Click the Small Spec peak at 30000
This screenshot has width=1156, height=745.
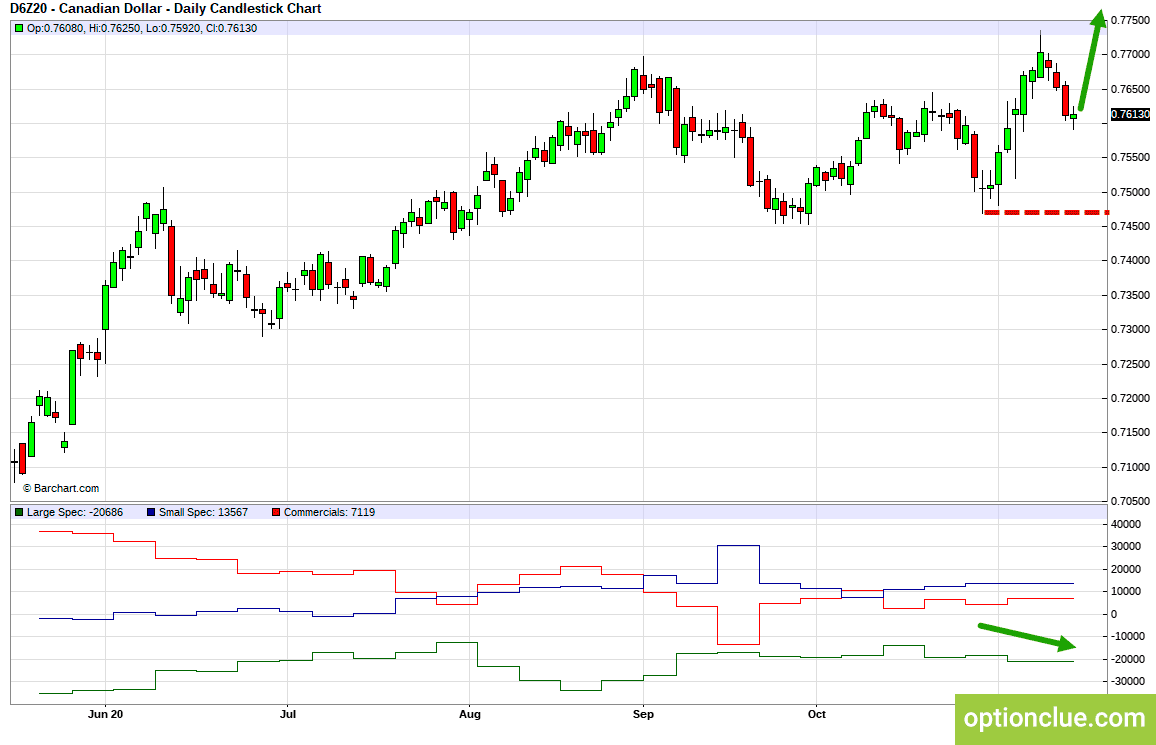[x=738, y=546]
